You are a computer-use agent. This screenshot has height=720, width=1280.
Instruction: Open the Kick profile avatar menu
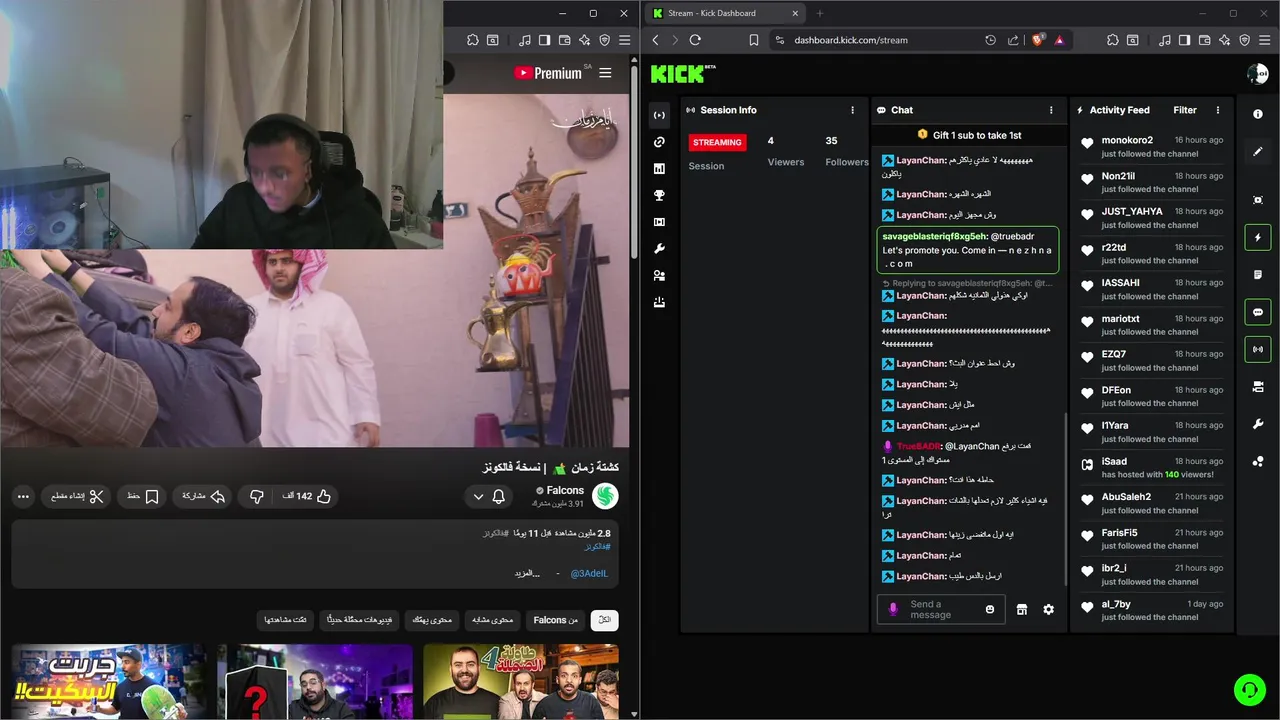click(x=1257, y=74)
